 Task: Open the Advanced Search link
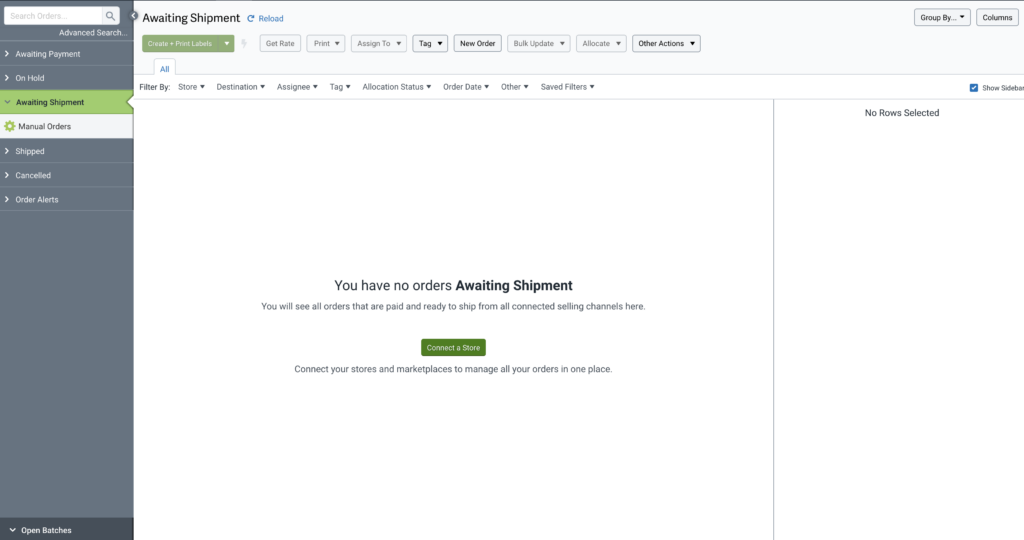pos(93,33)
